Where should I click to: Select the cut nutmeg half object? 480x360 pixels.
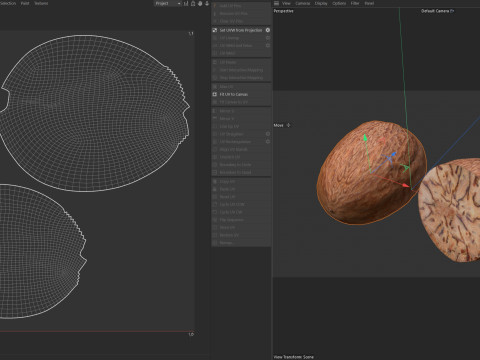pos(450,210)
